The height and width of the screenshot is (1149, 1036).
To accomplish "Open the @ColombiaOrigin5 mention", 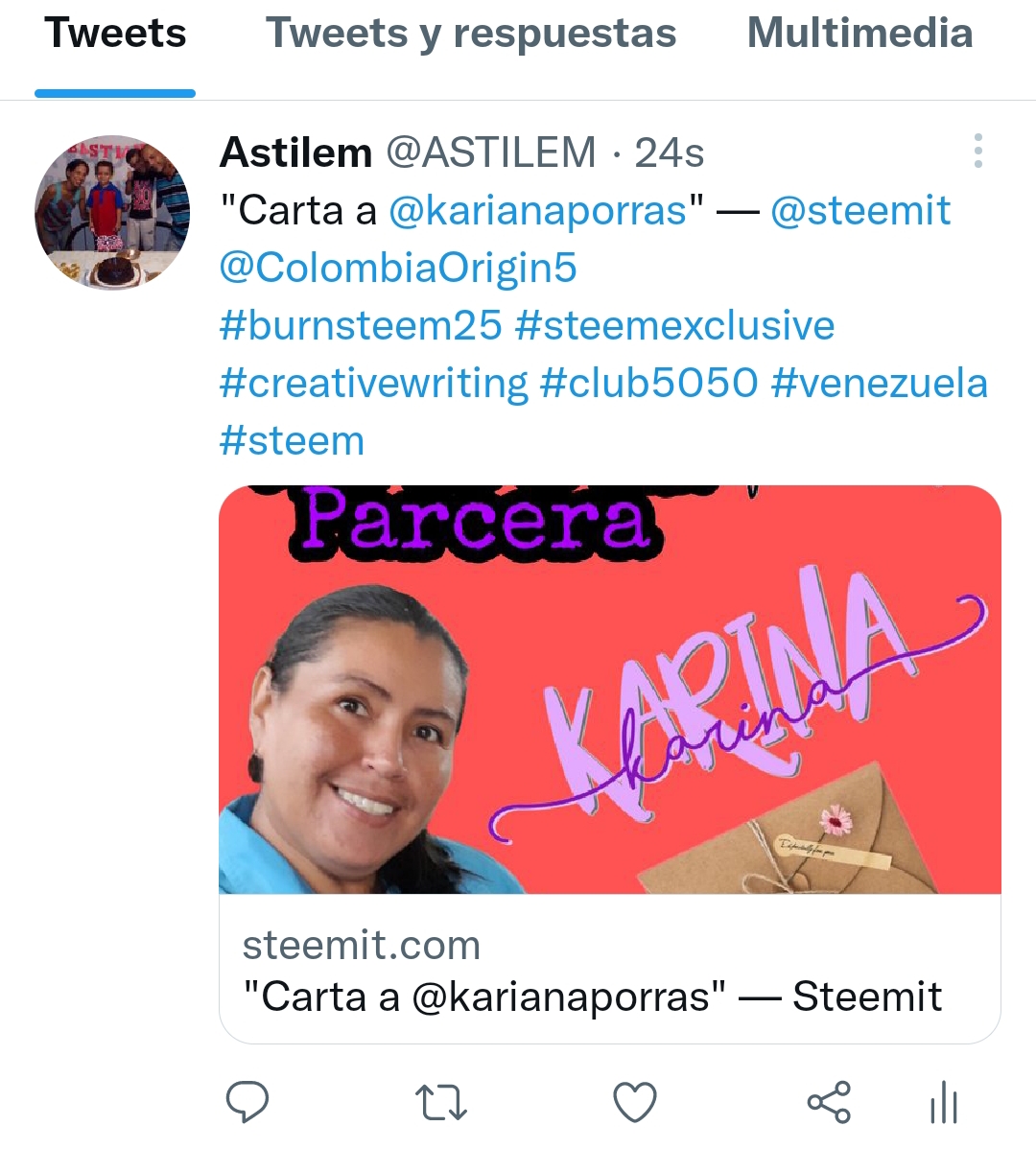I will 398,268.
